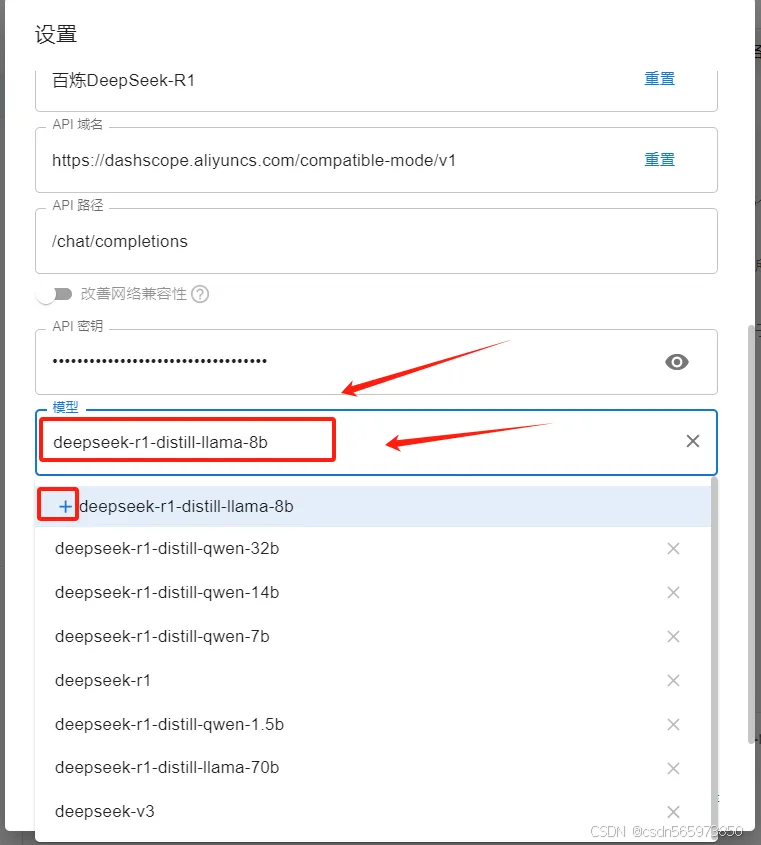Click the model dropdown list scrollbar
This screenshot has width=761, height=845.
pos(715,657)
